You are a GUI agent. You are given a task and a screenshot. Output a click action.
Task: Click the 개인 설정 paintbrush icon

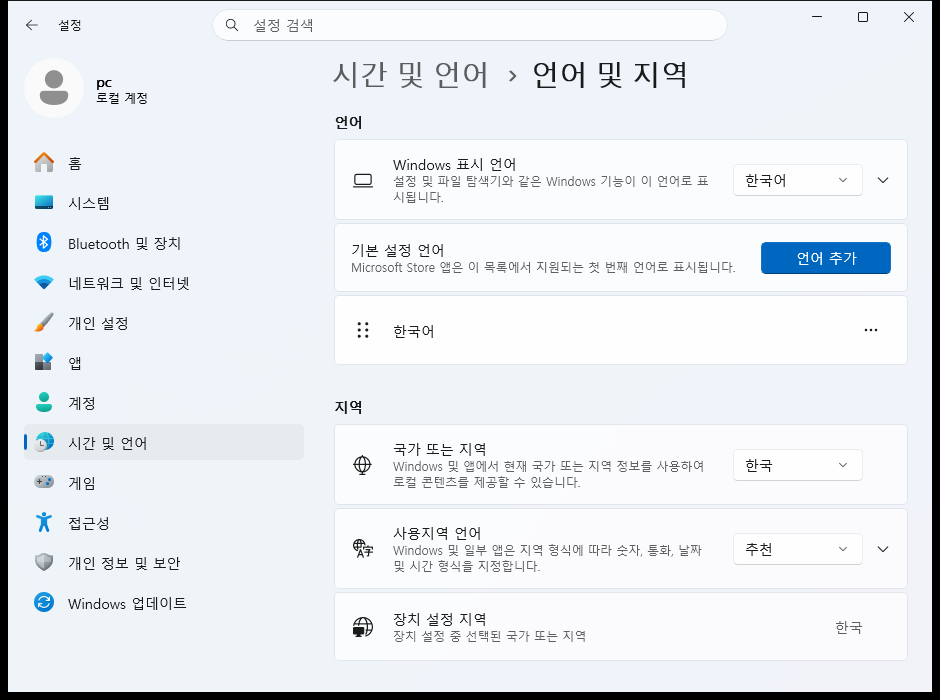pos(44,322)
